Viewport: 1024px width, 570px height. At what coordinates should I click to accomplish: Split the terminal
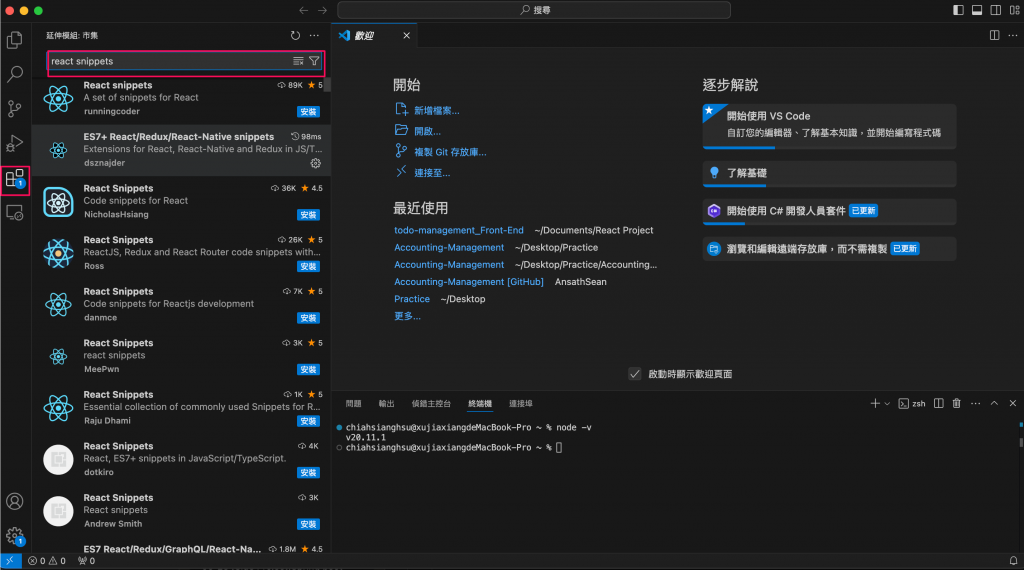[x=938, y=404]
